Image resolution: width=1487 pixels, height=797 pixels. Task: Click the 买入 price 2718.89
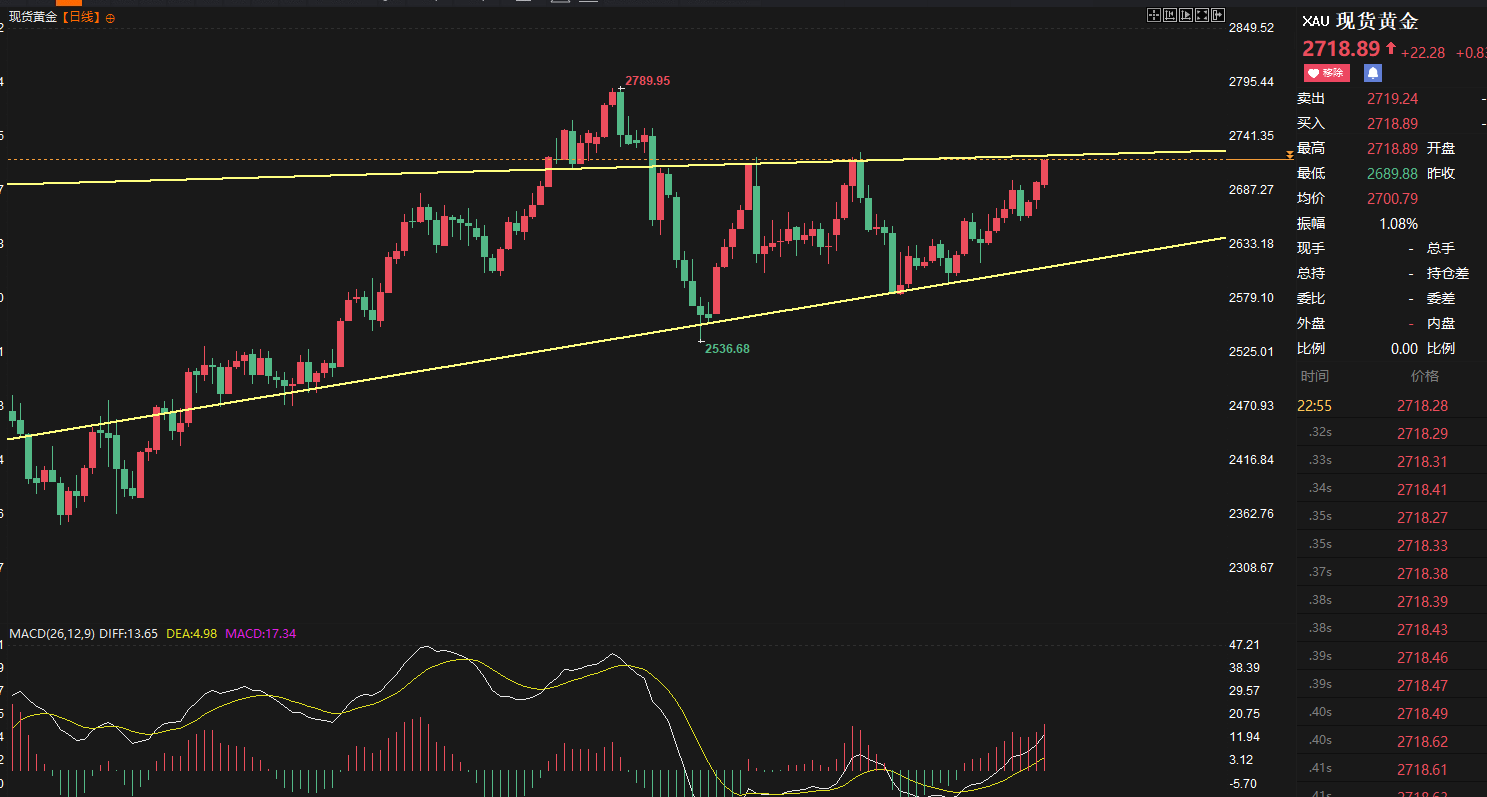click(x=1393, y=123)
